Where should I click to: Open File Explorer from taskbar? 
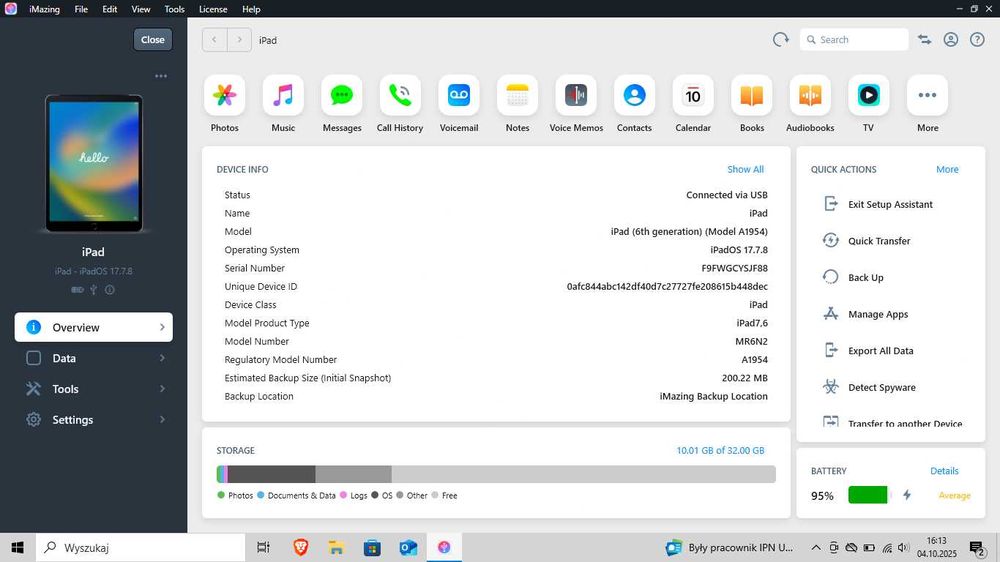click(336, 547)
